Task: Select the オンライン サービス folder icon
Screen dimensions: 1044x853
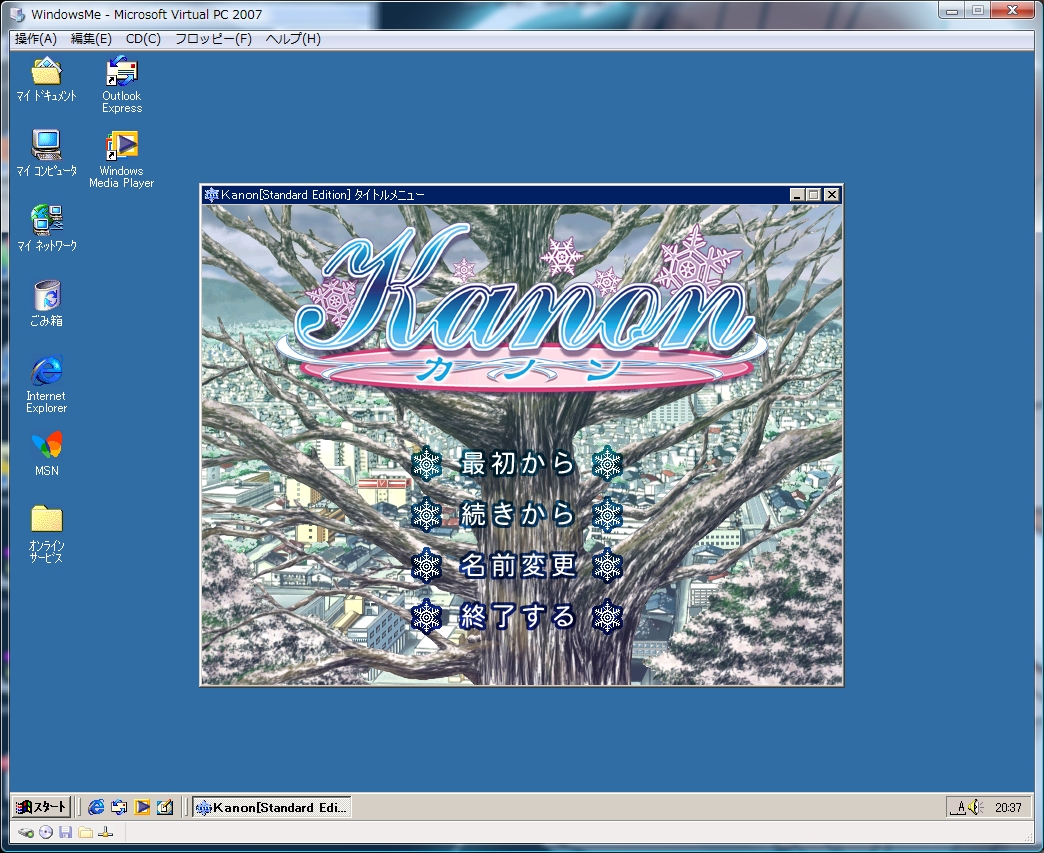Action: pos(47,534)
